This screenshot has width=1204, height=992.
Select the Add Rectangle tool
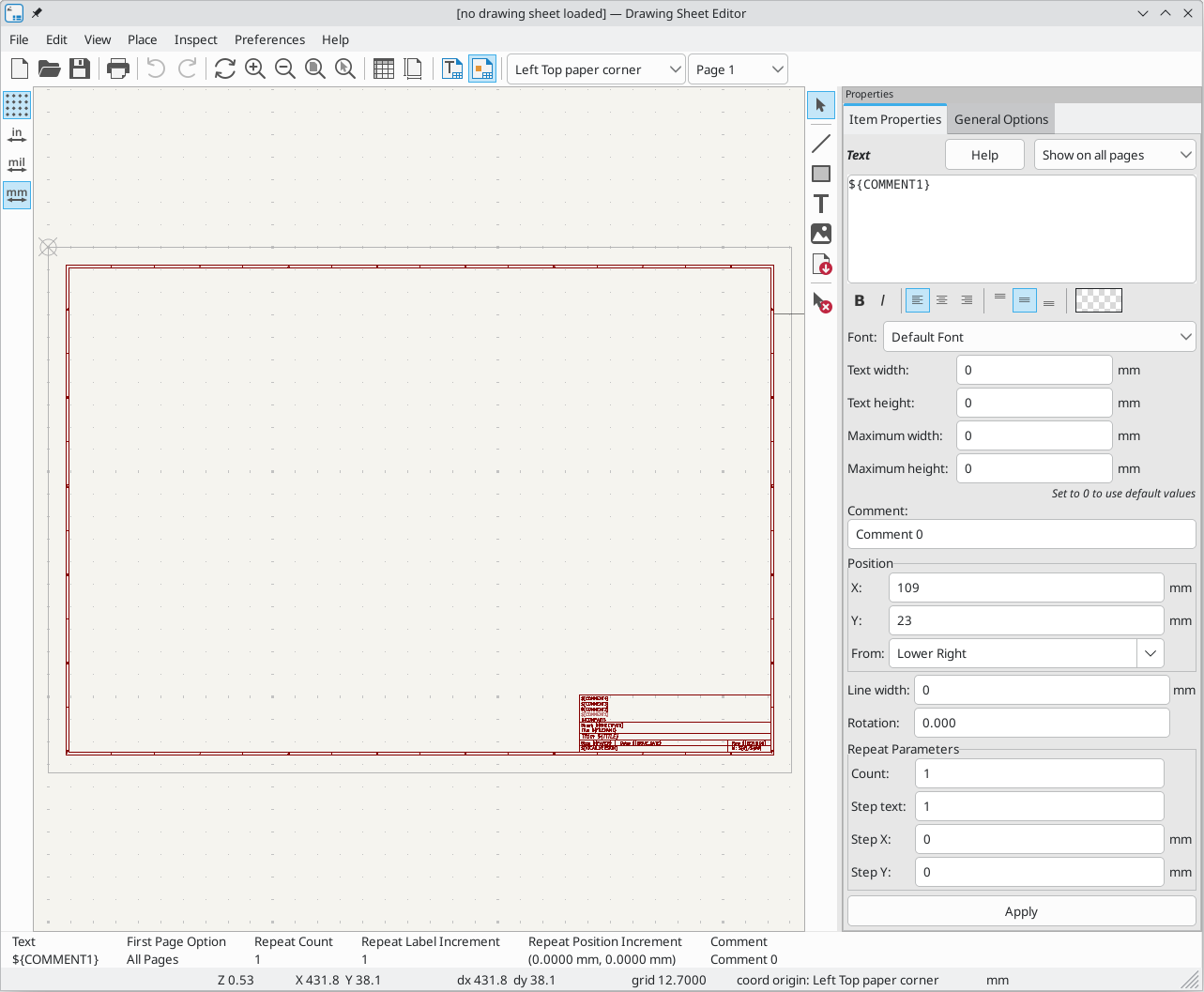click(x=821, y=174)
